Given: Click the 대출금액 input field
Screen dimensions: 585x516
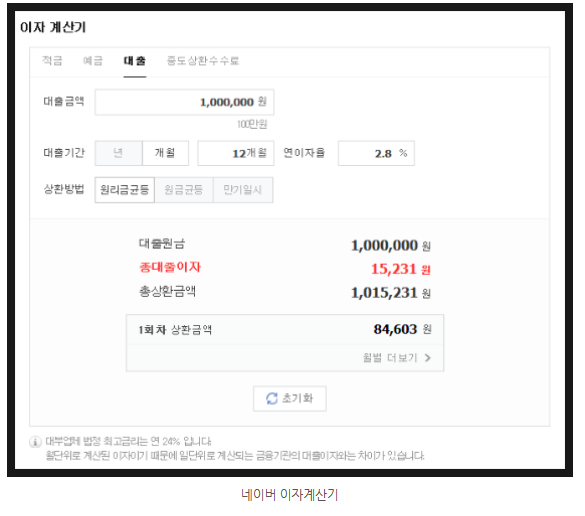Looking at the screenshot, I should pos(184,102).
